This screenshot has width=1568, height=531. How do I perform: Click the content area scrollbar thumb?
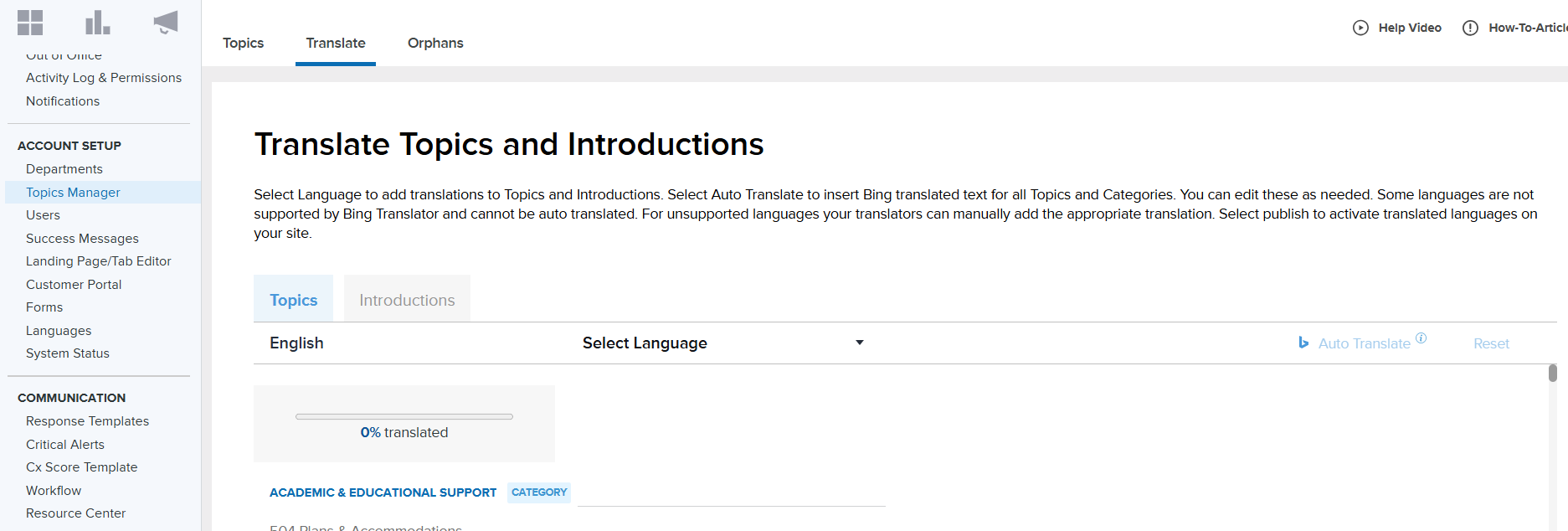tap(1552, 373)
